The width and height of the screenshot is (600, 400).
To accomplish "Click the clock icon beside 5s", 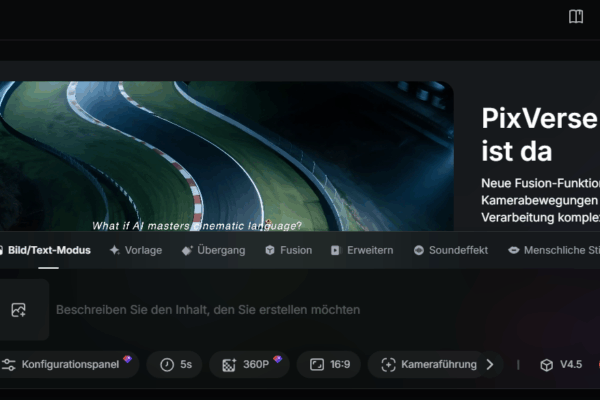I will point(167,364).
